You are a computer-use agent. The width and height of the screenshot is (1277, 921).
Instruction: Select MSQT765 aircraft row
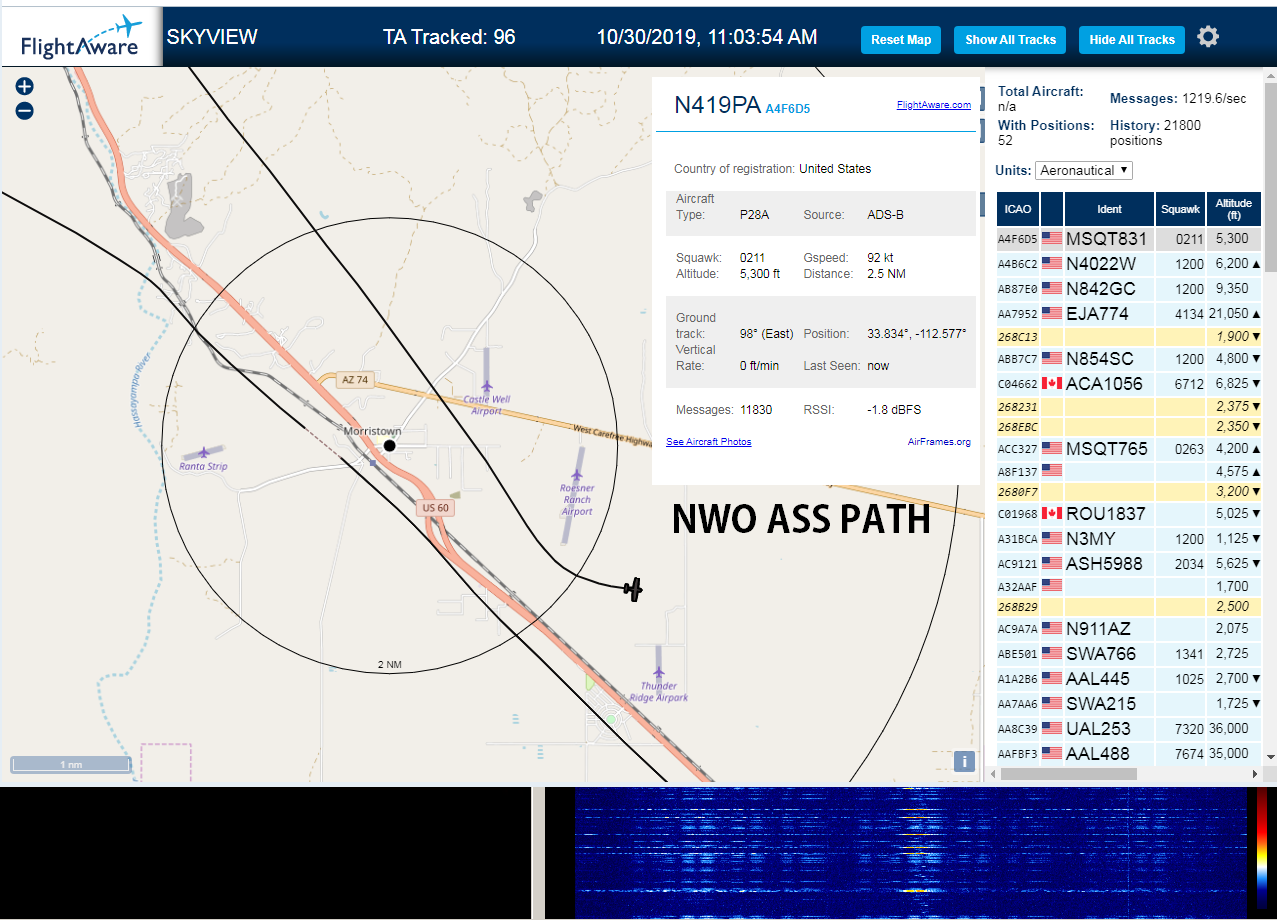1129,449
